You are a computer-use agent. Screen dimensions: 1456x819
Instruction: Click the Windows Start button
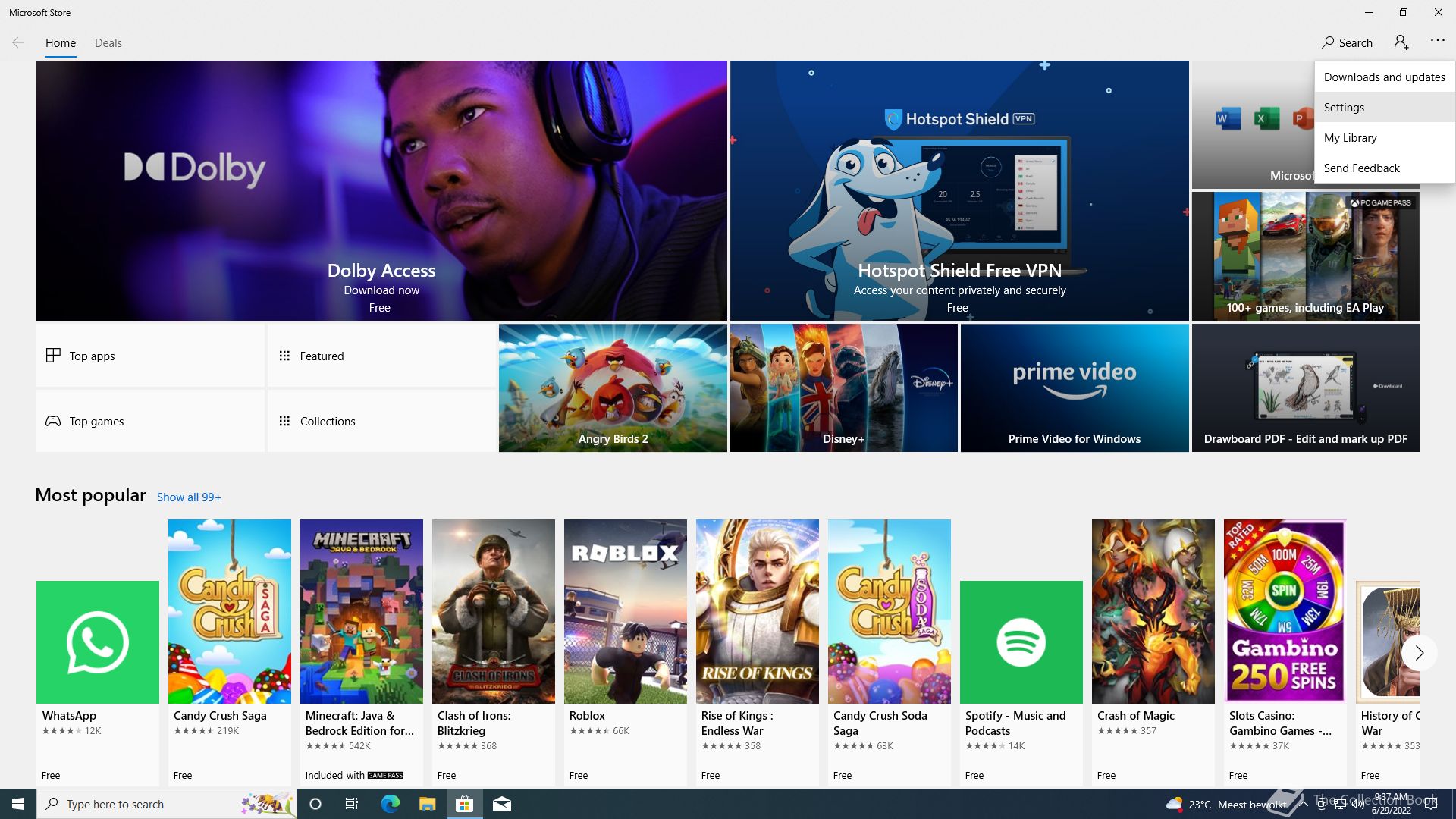tap(18, 804)
